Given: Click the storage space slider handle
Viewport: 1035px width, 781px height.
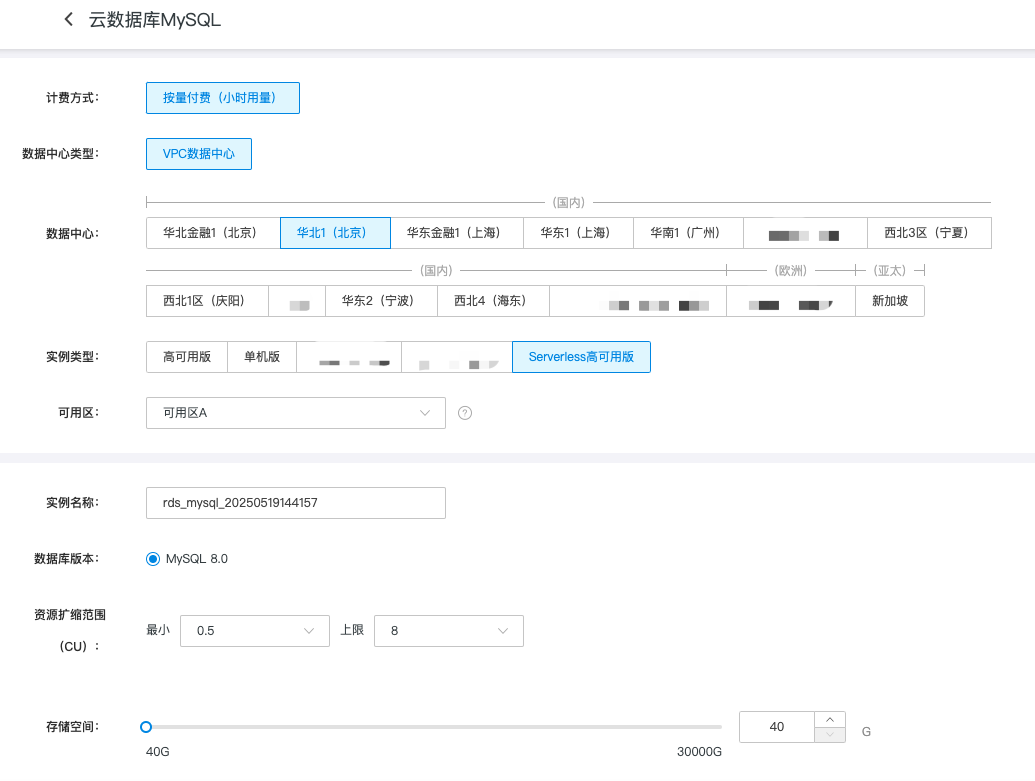Looking at the screenshot, I should click(146, 727).
